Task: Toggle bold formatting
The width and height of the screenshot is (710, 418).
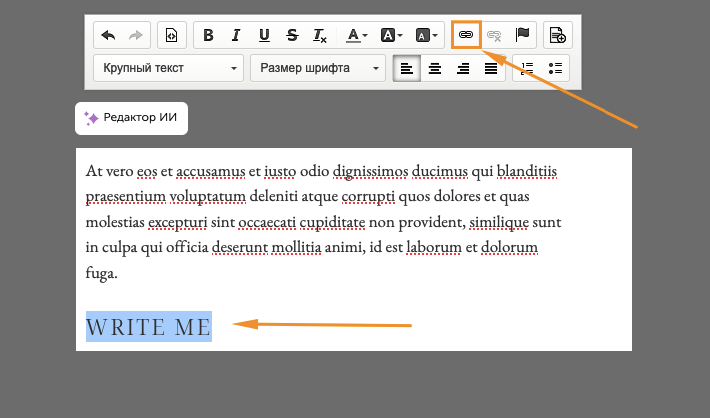Action: tap(208, 35)
